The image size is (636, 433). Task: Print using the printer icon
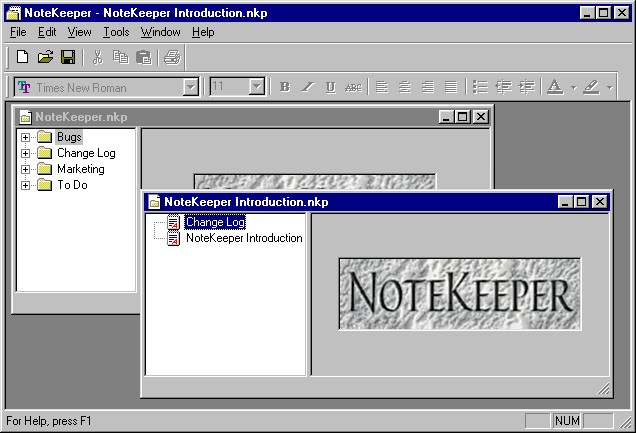point(172,57)
